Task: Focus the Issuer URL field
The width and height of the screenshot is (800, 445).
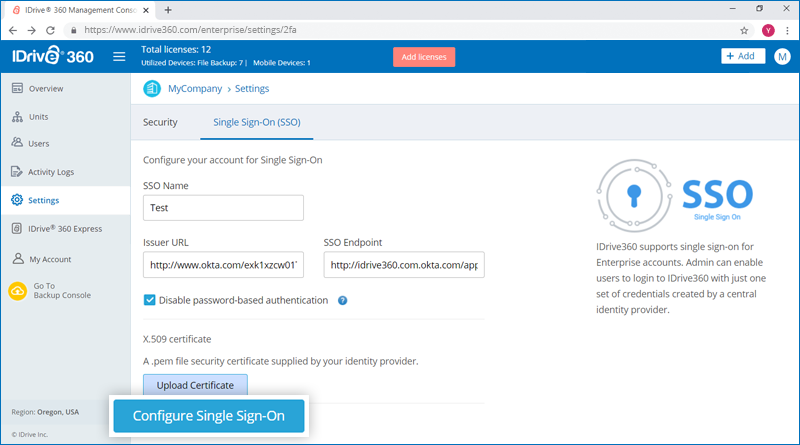Action: pos(223,265)
